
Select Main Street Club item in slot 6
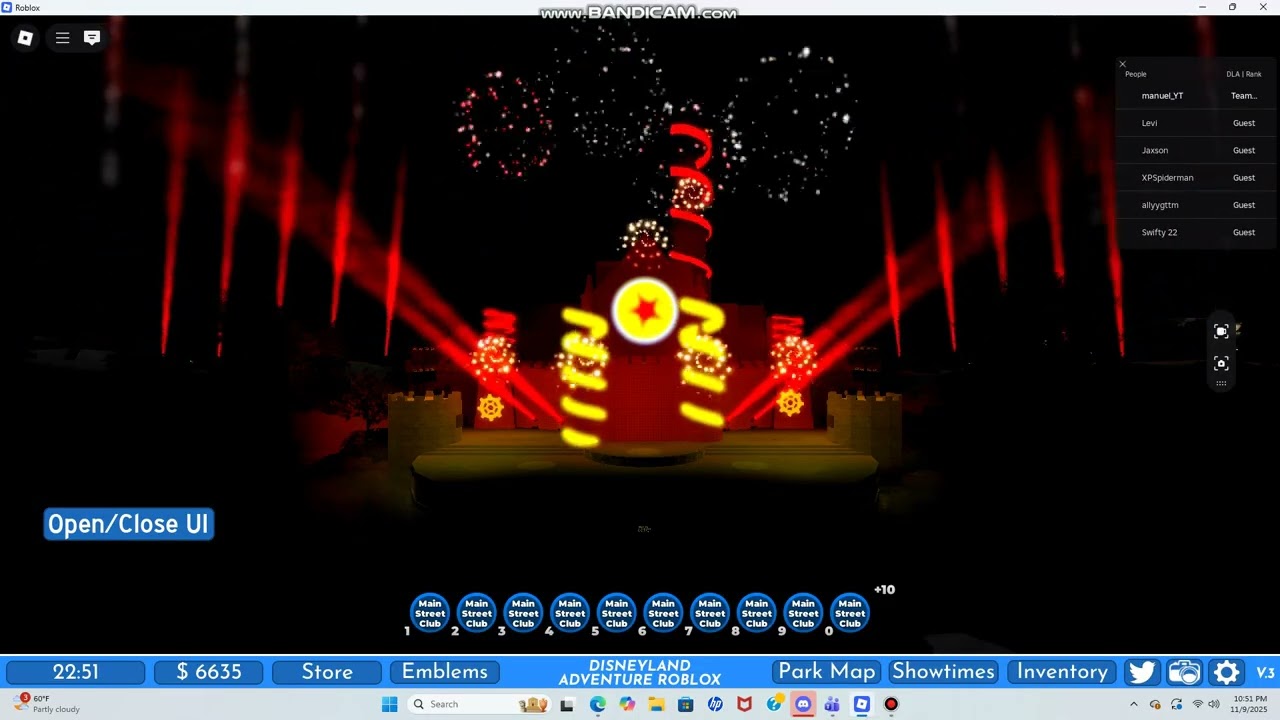[x=663, y=613]
